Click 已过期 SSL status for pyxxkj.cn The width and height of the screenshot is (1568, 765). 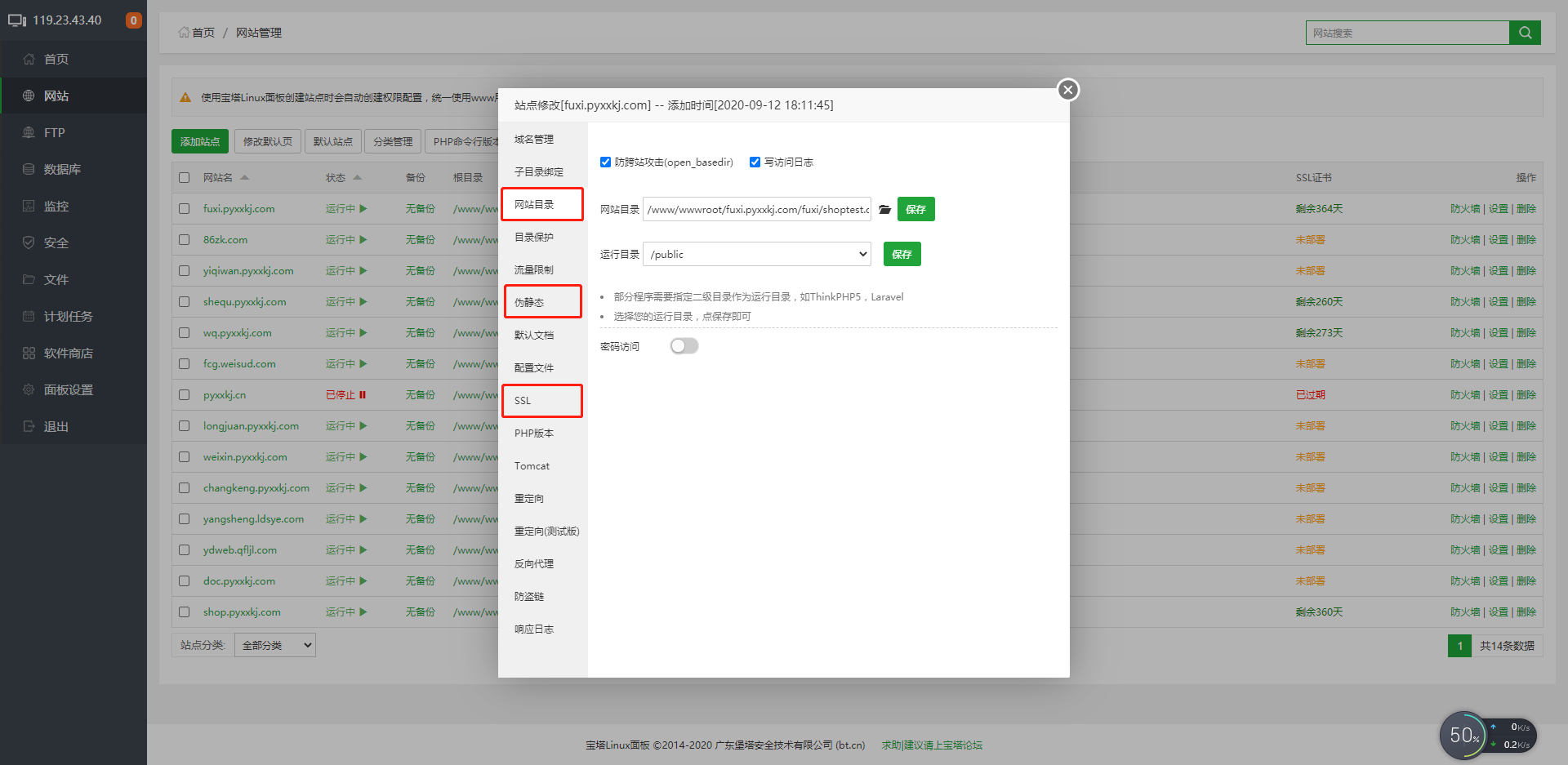(1310, 395)
